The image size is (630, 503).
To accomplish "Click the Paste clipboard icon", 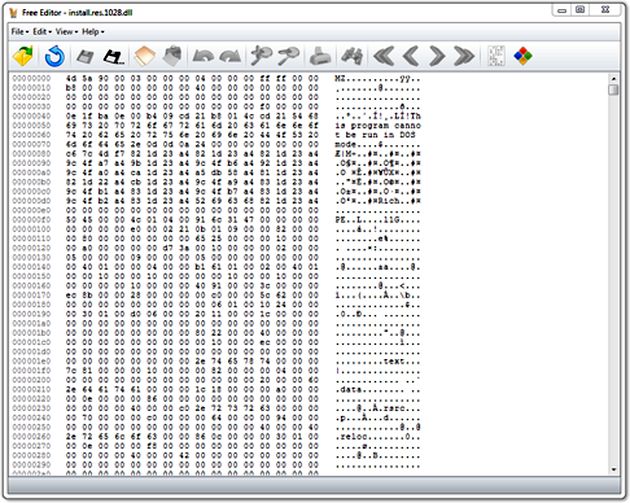I will [172, 56].
